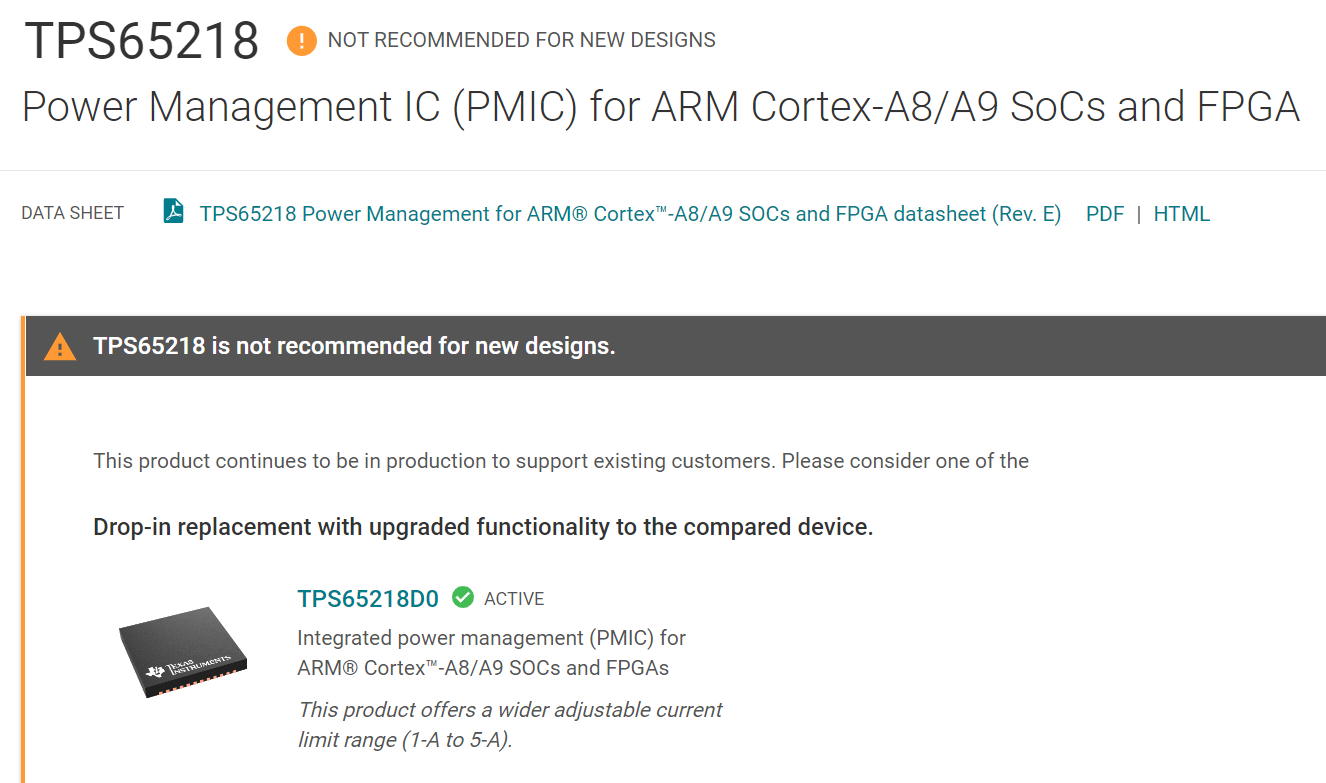The height and width of the screenshot is (783, 1326).
Task: Click the Drop-in replacement heading text
Action: (x=483, y=527)
